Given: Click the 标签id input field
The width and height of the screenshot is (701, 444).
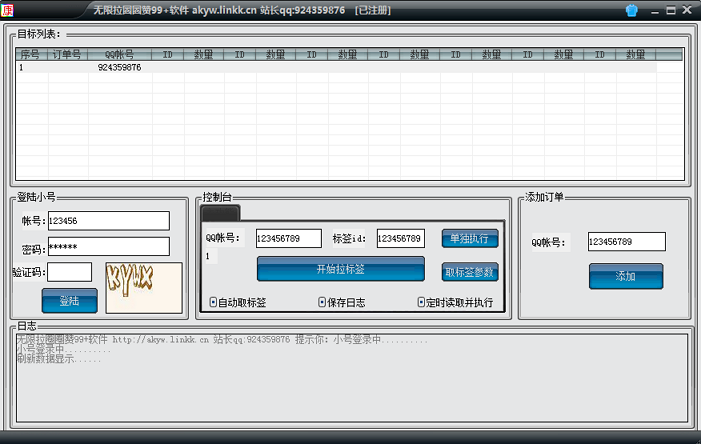Looking at the screenshot, I should click(x=401, y=238).
